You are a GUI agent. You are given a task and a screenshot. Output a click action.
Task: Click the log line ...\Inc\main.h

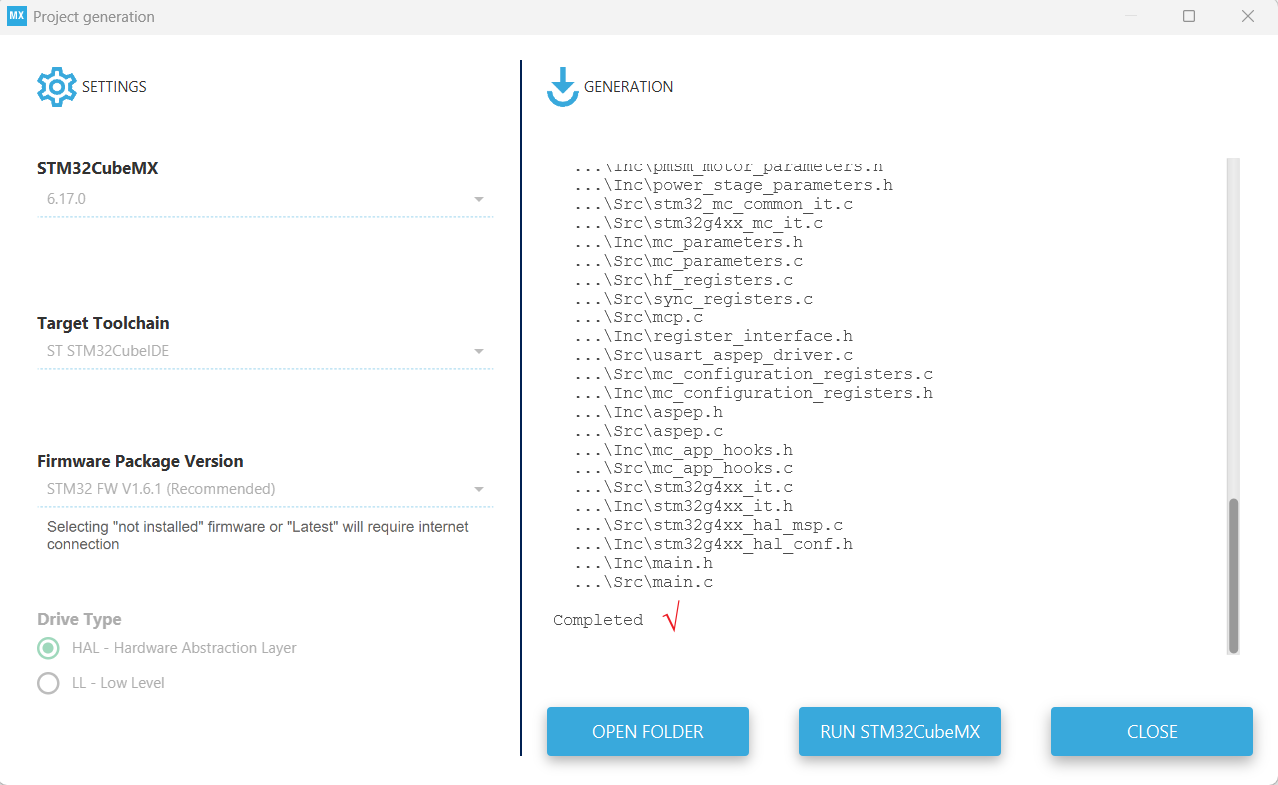pos(644,563)
